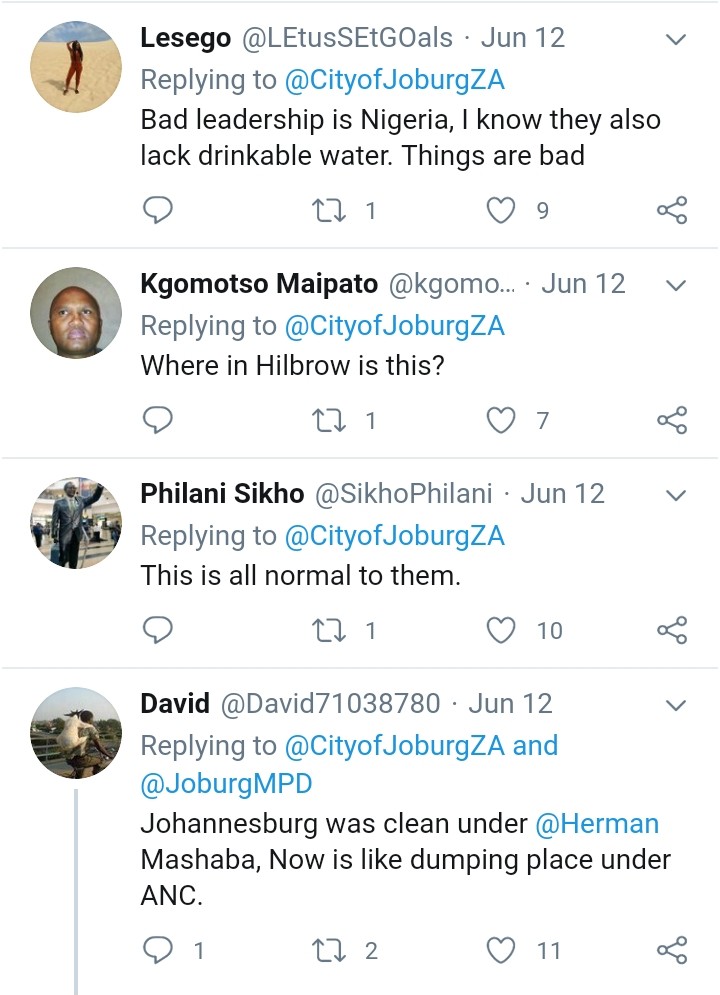Like Lesego's tweet with 9 likes
The height and width of the screenshot is (995, 720).
pos(501,210)
